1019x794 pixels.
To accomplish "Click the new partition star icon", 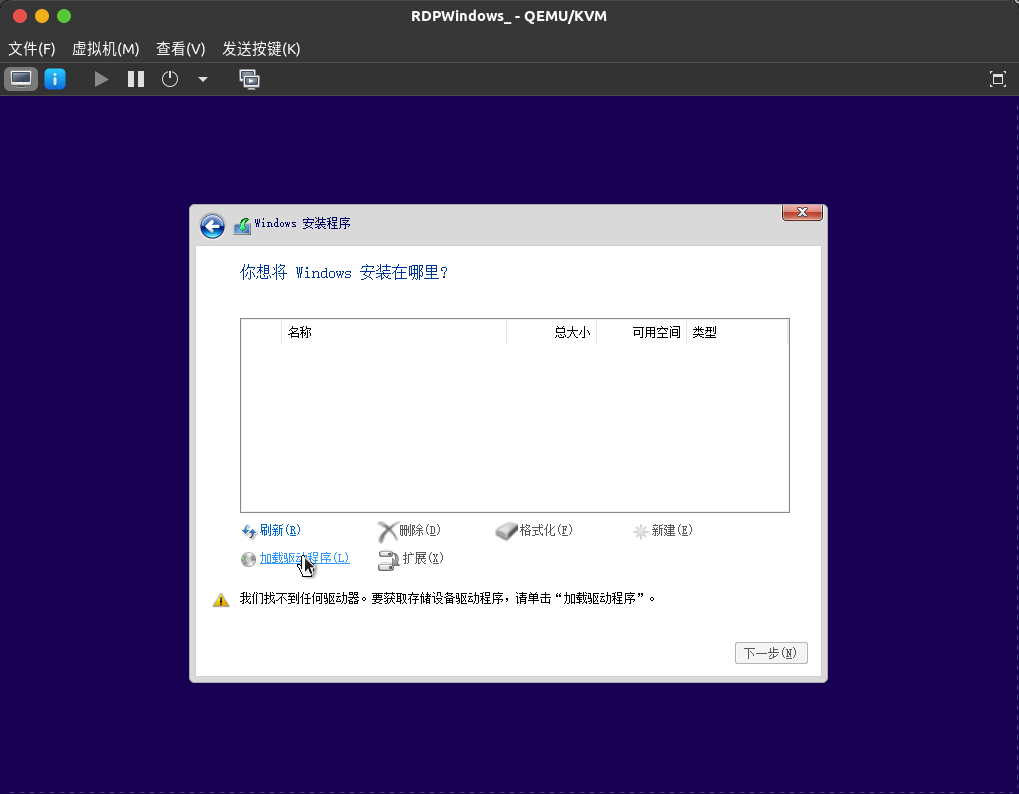I will click(x=641, y=531).
